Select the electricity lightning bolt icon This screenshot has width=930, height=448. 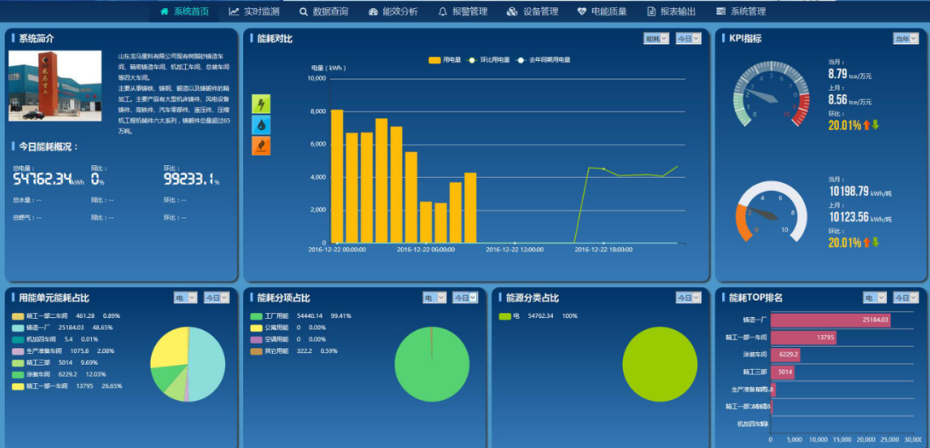click(x=261, y=104)
